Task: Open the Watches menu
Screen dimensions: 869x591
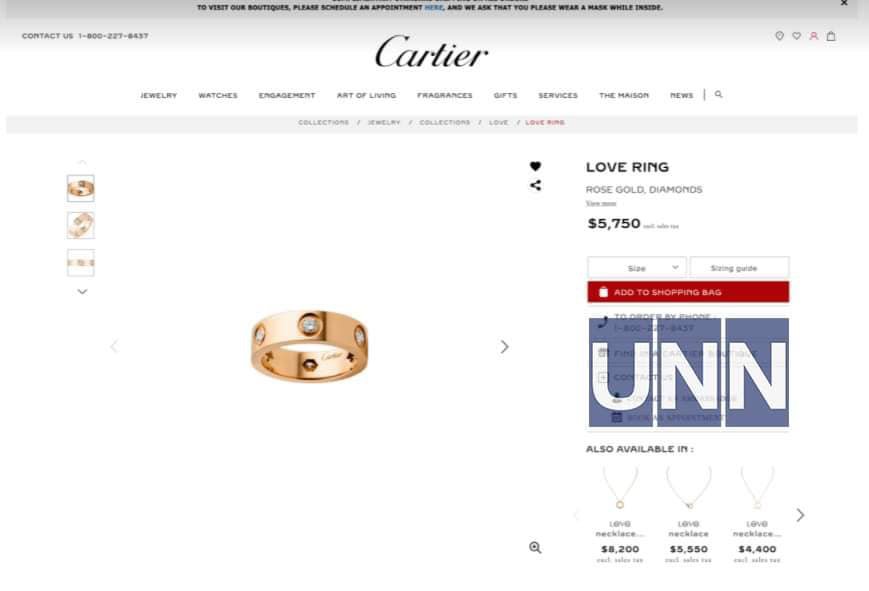Action: point(218,95)
